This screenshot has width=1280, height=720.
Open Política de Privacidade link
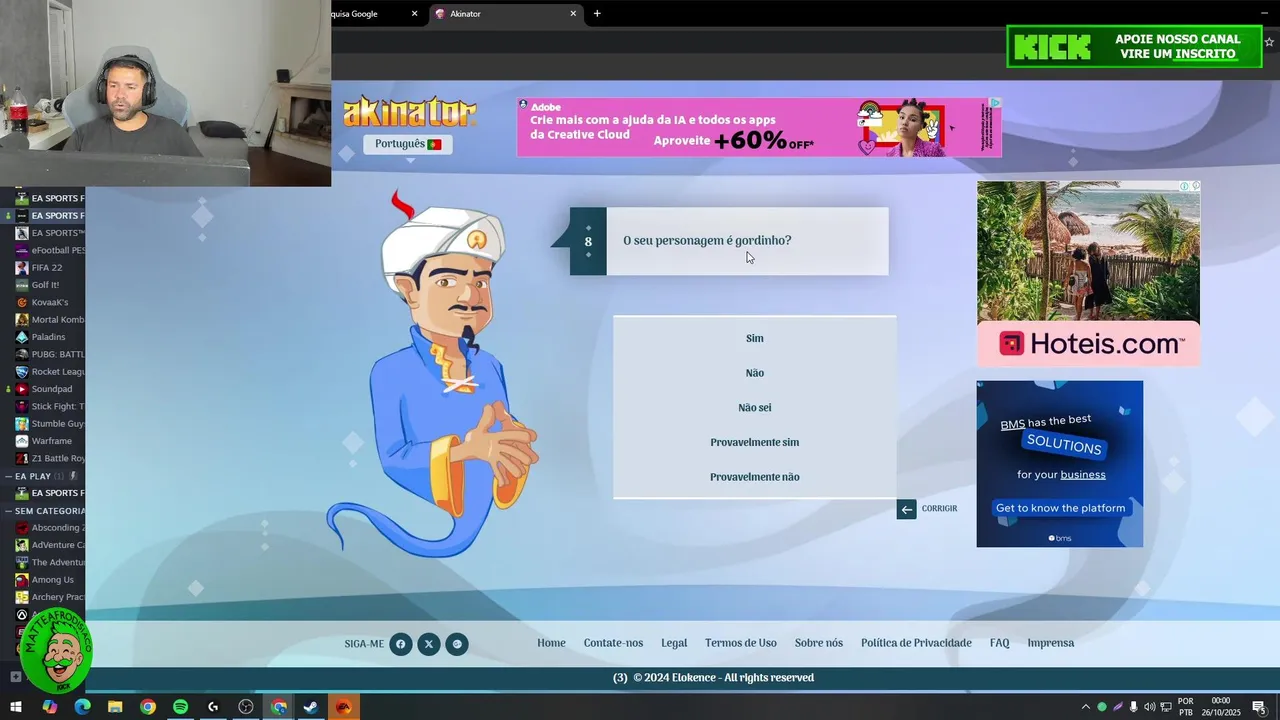(916, 644)
